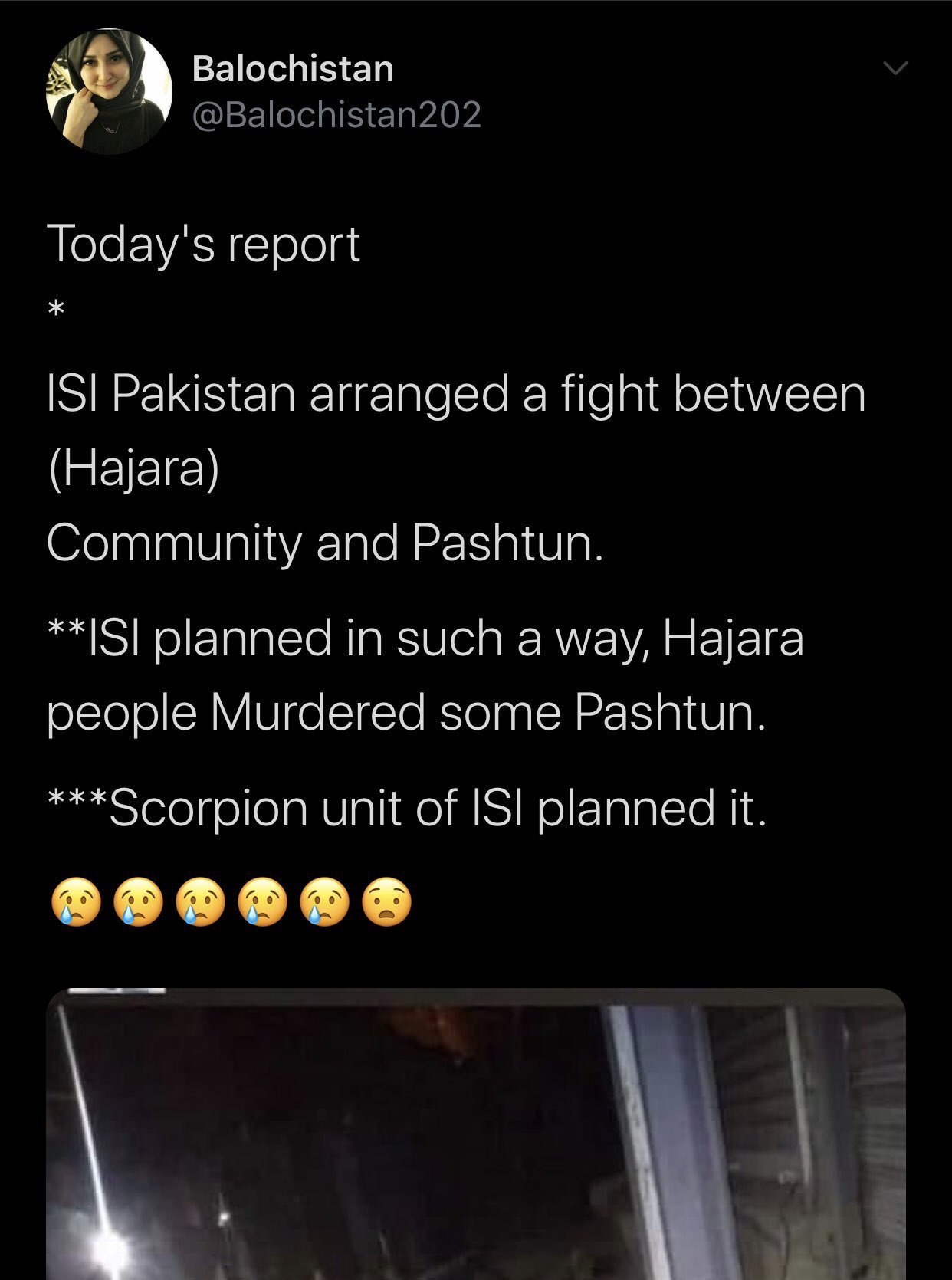Visit the @Balochistan202 handle
Image resolution: width=952 pixels, height=1280 pixels.
[336, 115]
